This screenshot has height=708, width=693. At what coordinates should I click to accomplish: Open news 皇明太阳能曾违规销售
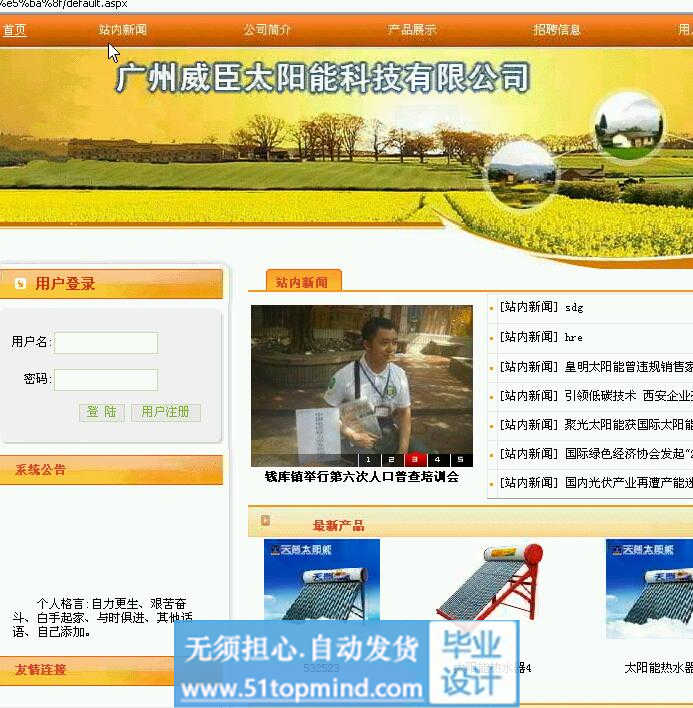pos(628,367)
